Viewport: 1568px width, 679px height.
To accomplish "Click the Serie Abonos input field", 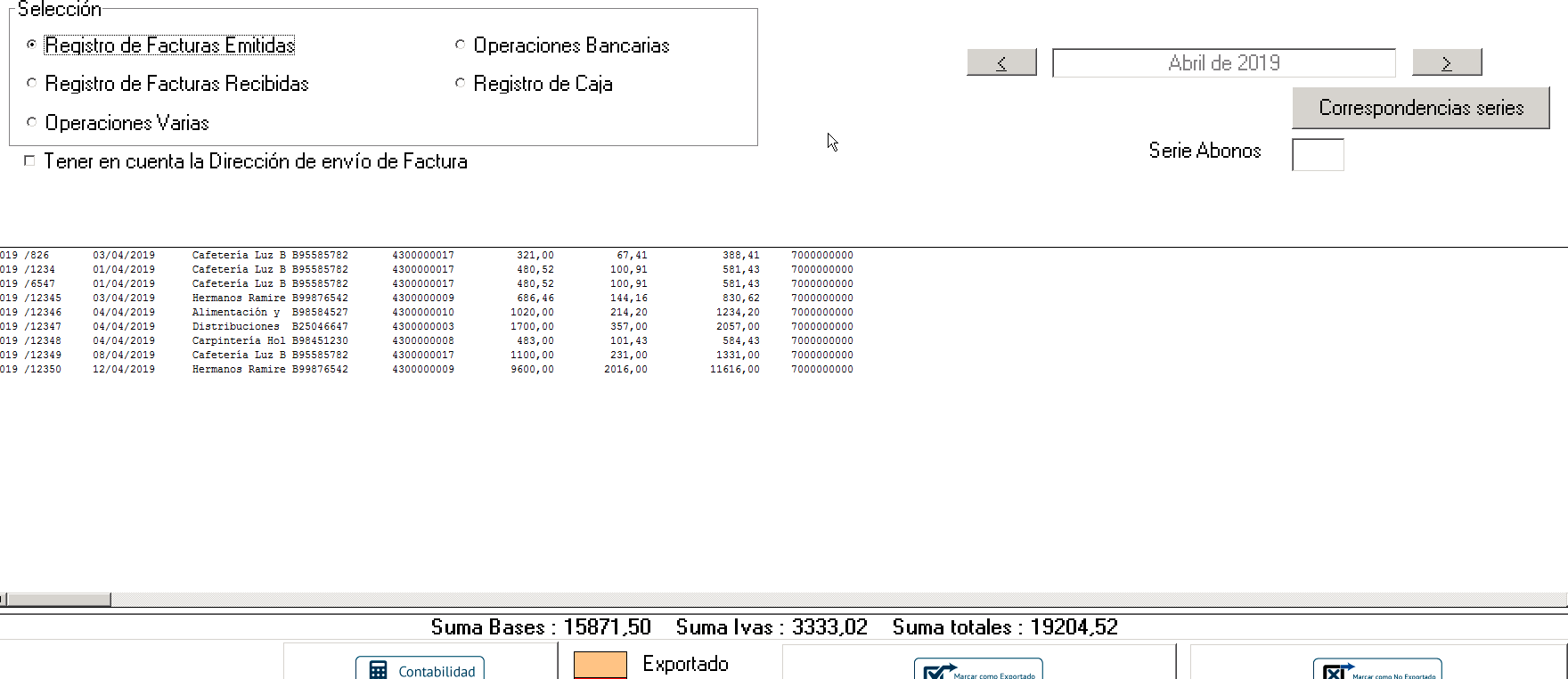I will (1318, 155).
